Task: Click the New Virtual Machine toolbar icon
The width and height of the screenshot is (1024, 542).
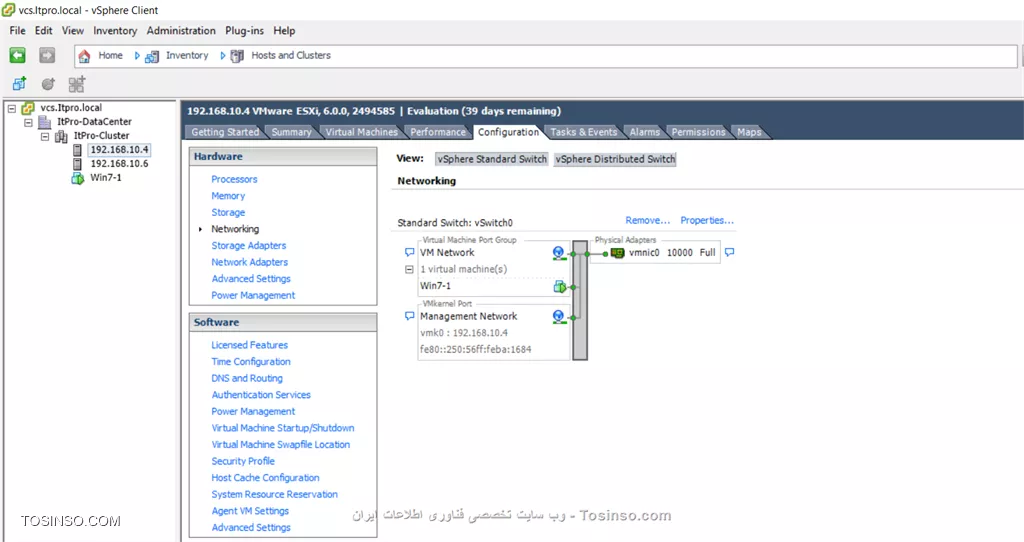Action: pyautogui.click(x=19, y=84)
